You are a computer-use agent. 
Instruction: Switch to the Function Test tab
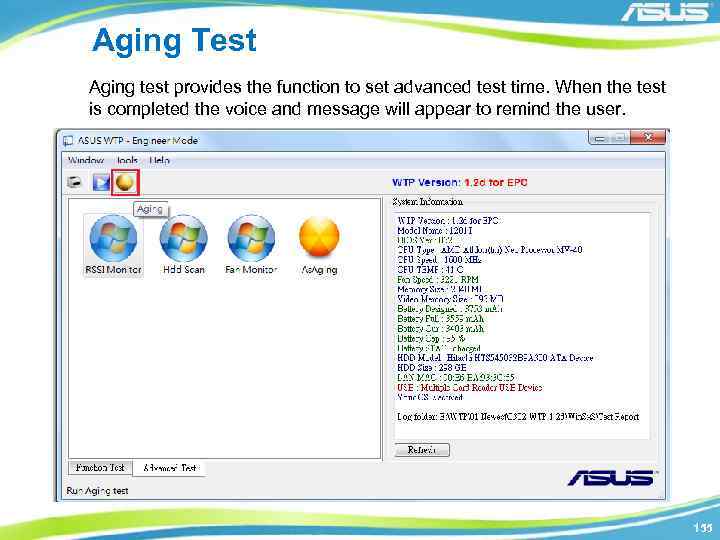pos(100,467)
